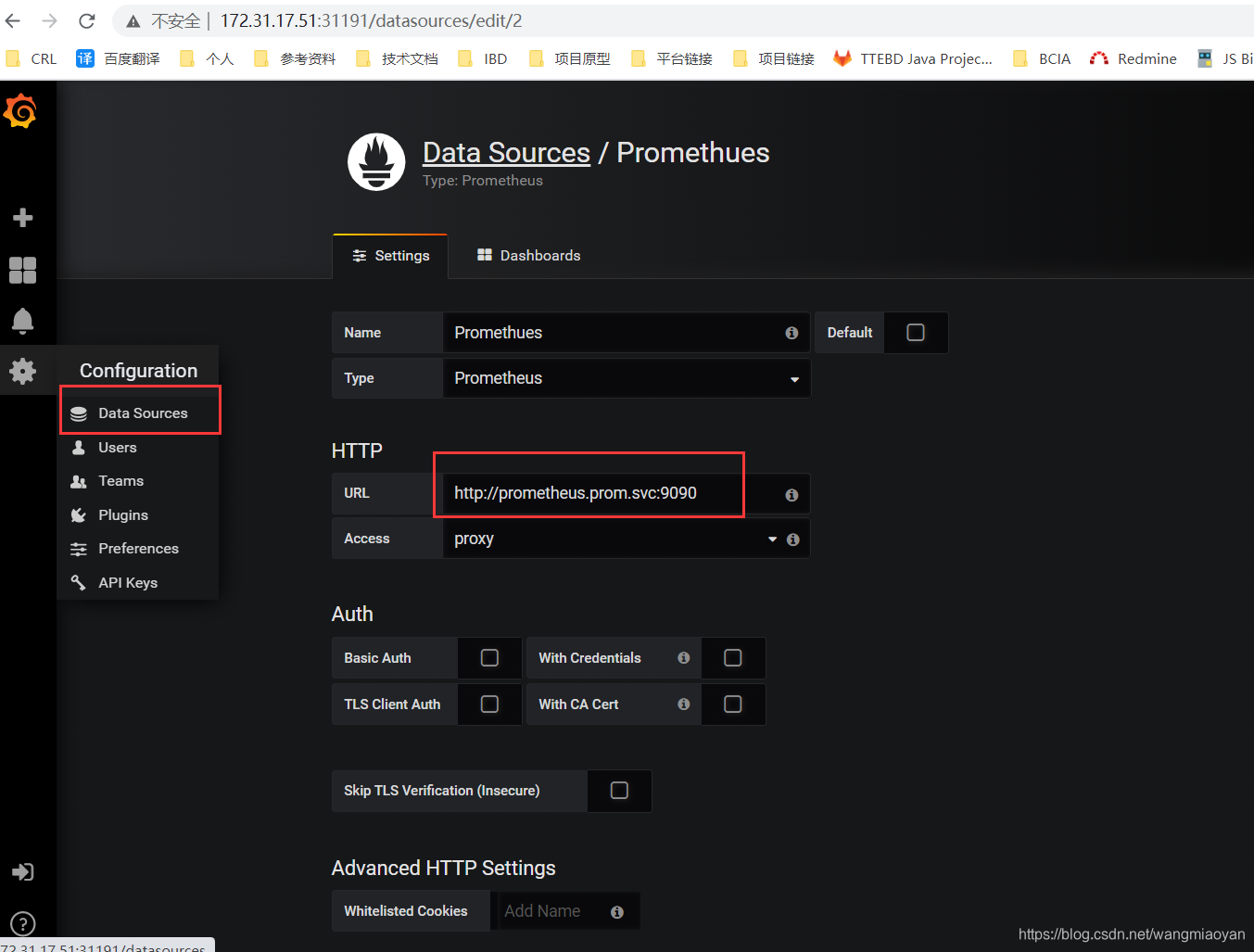Click the Access field info icon
This screenshot has width=1254, height=952.
click(x=793, y=539)
